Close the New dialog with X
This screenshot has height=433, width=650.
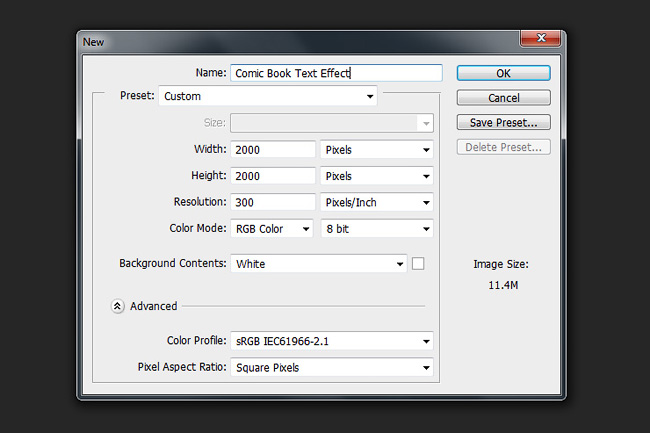tap(541, 38)
